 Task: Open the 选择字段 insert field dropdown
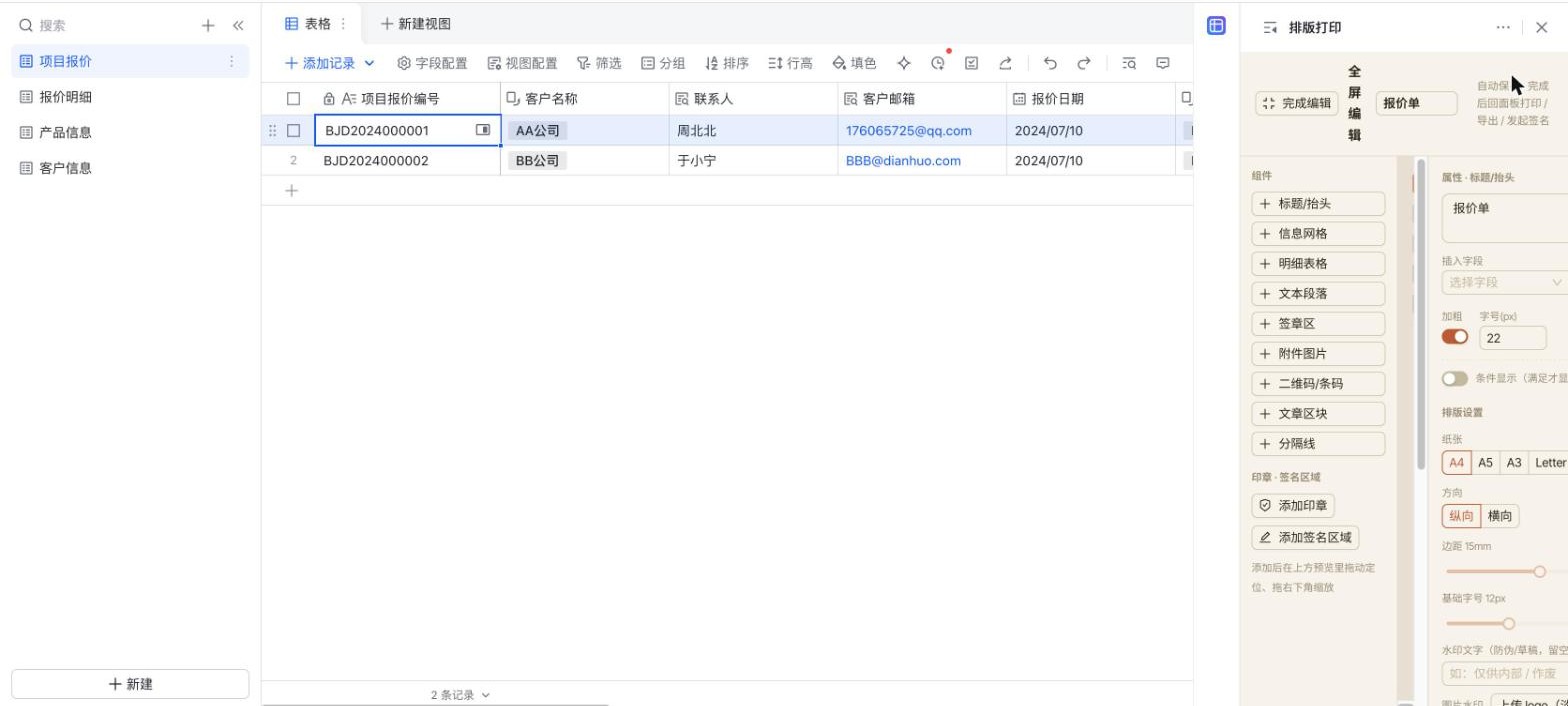pyautogui.click(x=1504, y=283)
